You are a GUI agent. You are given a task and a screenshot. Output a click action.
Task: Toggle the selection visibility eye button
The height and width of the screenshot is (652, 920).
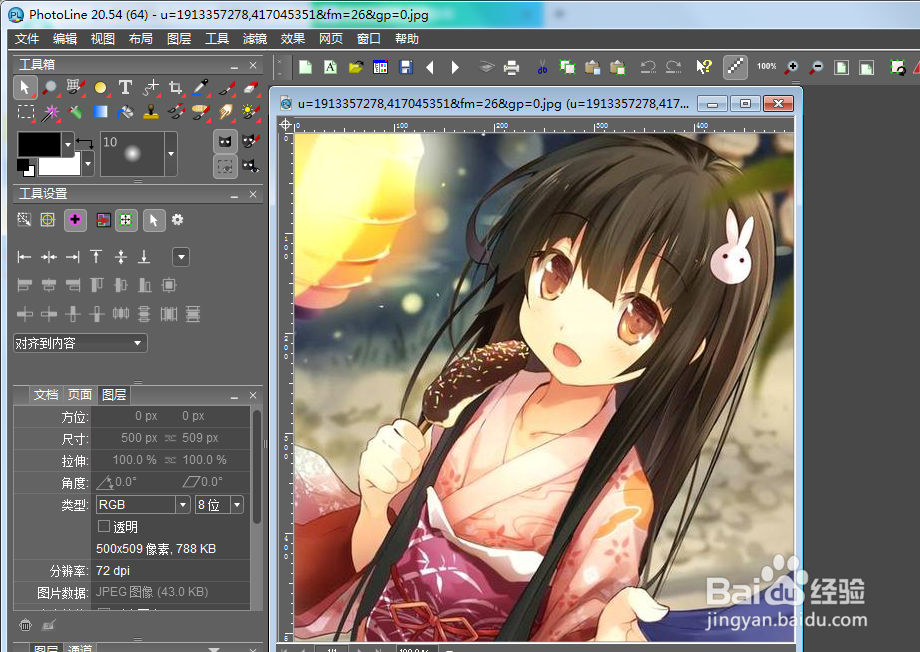[x=225, y=167]
